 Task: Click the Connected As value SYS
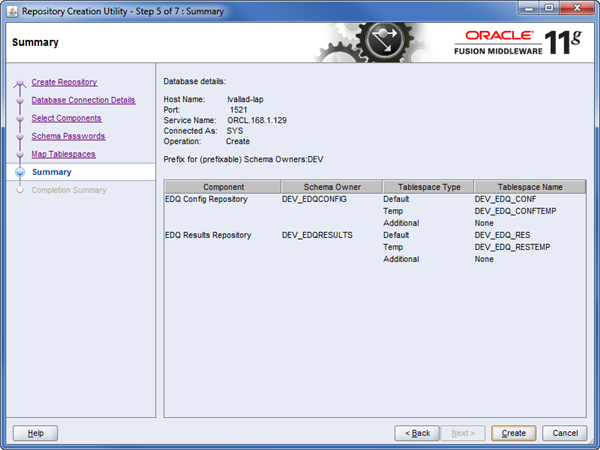pos(235,131)
